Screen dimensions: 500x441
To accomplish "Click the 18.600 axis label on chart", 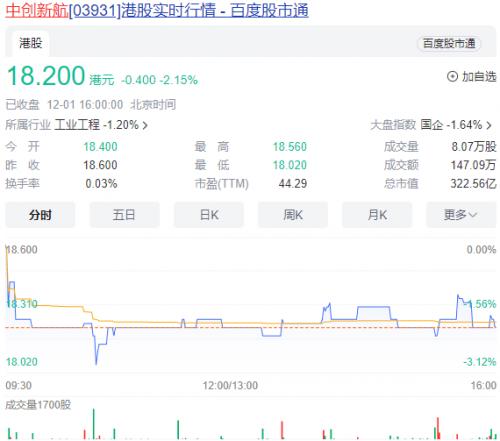I will pos(22,250).
